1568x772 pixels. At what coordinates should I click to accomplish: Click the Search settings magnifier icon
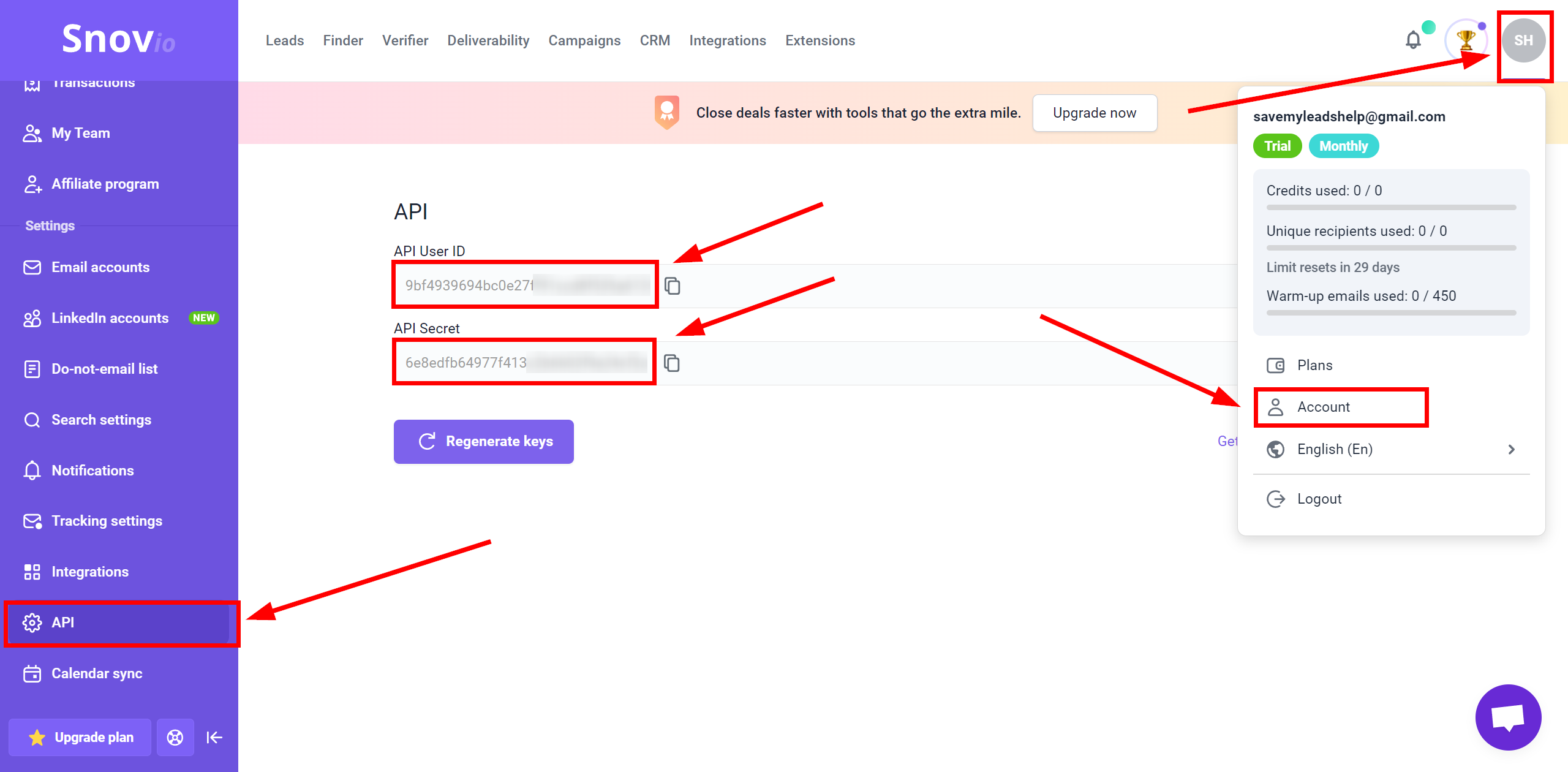(x=32, y=420)
